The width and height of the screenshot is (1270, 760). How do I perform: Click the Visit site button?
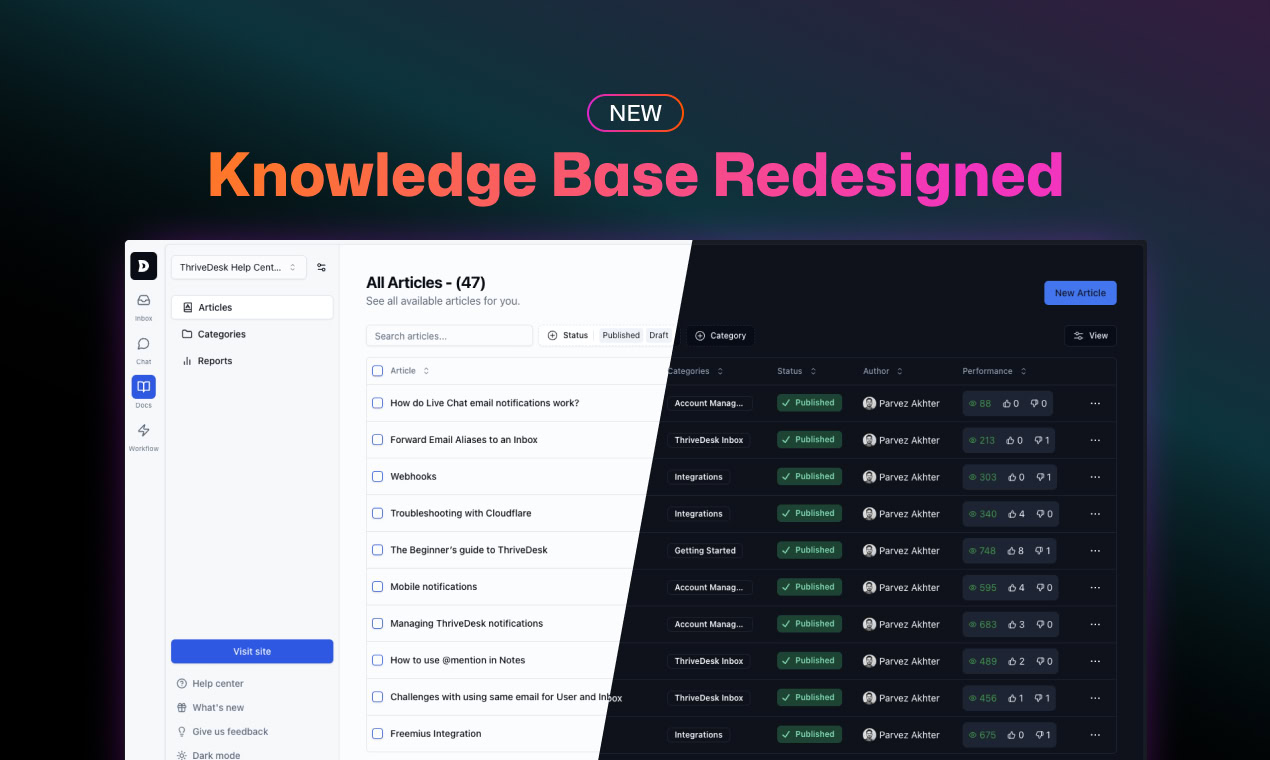coord(252,651)
